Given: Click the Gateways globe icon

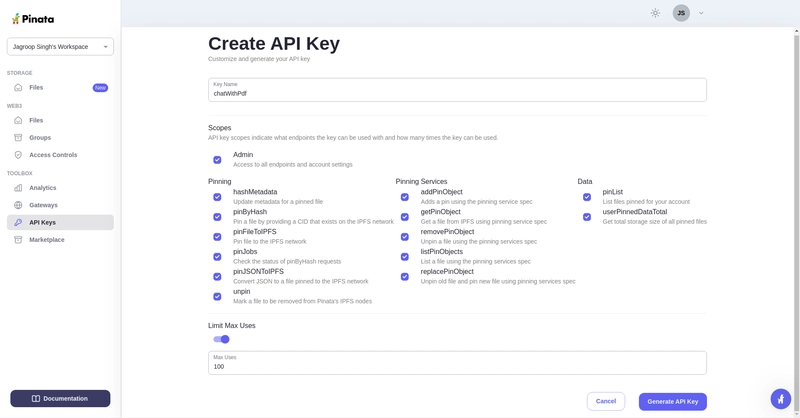Looking at the screenshot, I should pos(18,205).
